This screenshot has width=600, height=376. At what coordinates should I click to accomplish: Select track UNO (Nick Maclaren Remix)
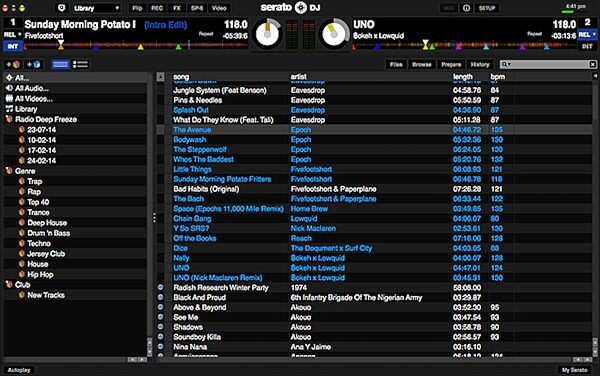click(374, 277)
